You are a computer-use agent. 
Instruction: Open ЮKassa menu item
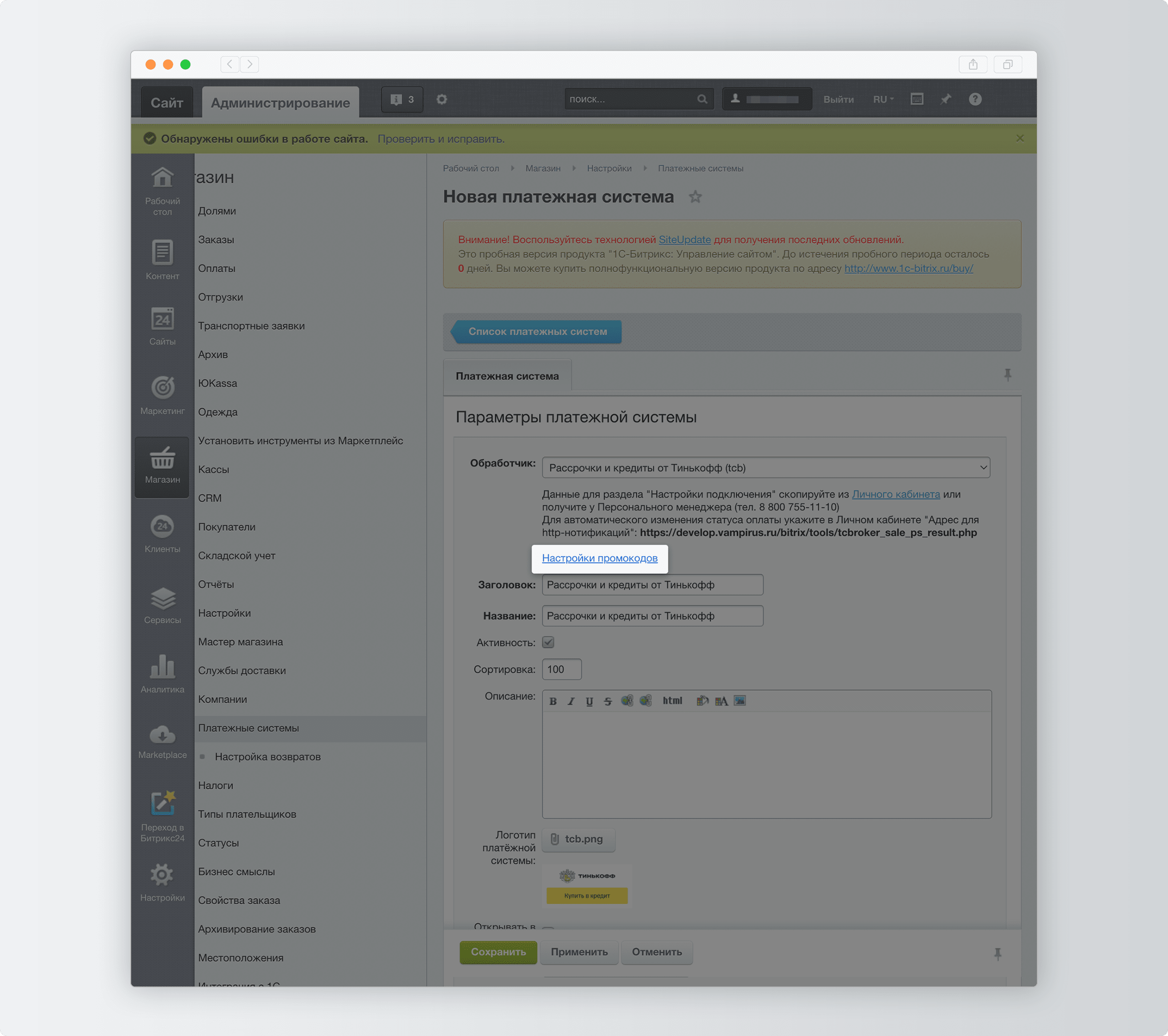pos(217,383)
